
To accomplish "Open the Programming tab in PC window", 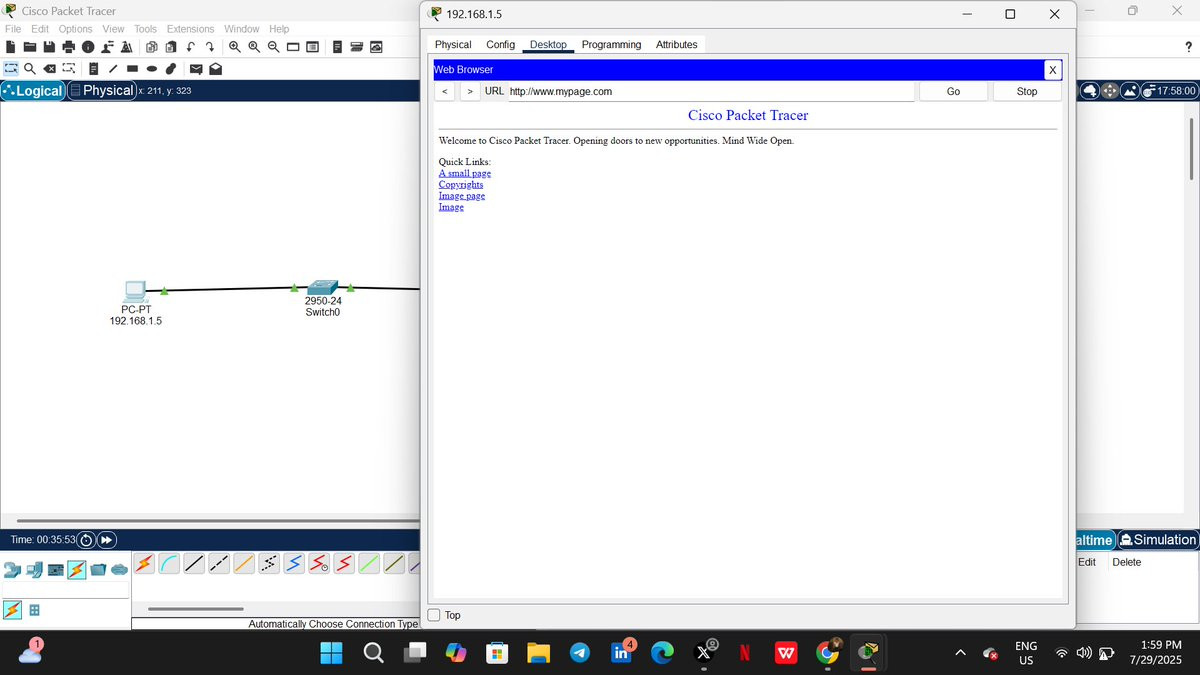I will [x=611, y=44].
